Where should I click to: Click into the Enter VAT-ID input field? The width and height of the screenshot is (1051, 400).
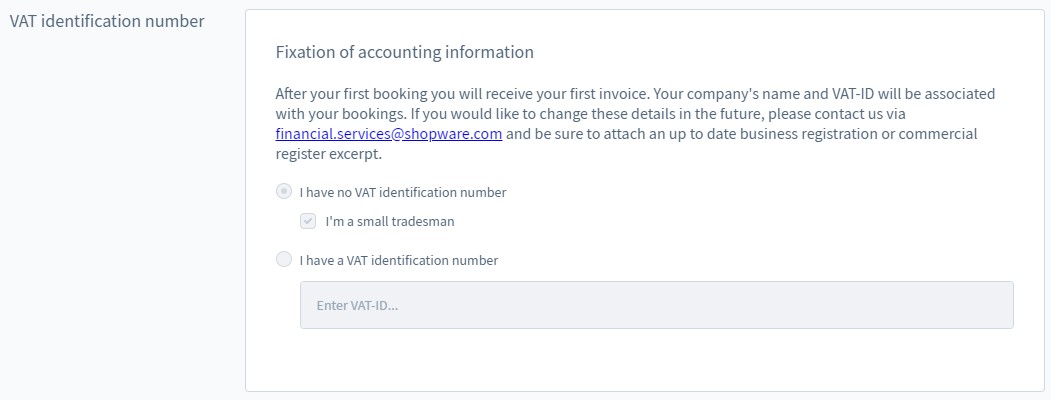tap(656, 305)
